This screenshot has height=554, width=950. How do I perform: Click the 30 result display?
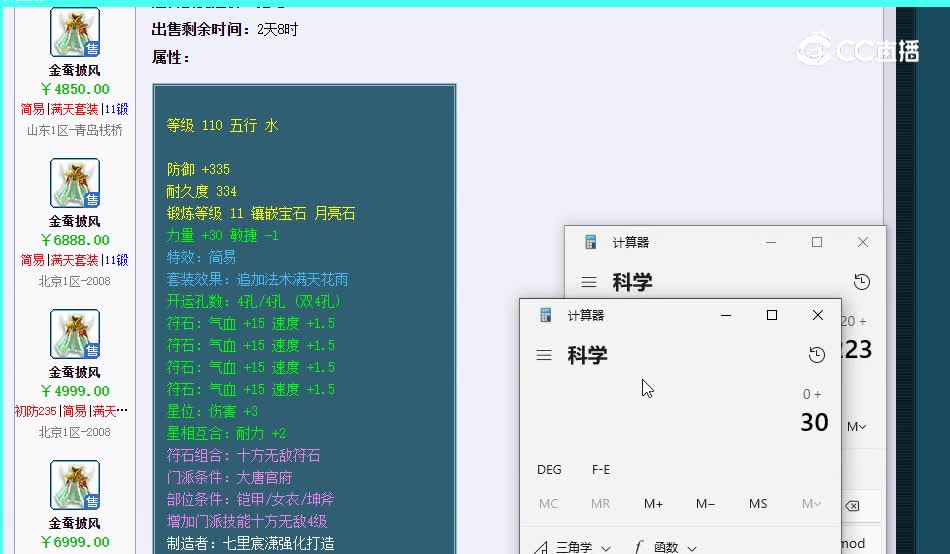(814, 422)
